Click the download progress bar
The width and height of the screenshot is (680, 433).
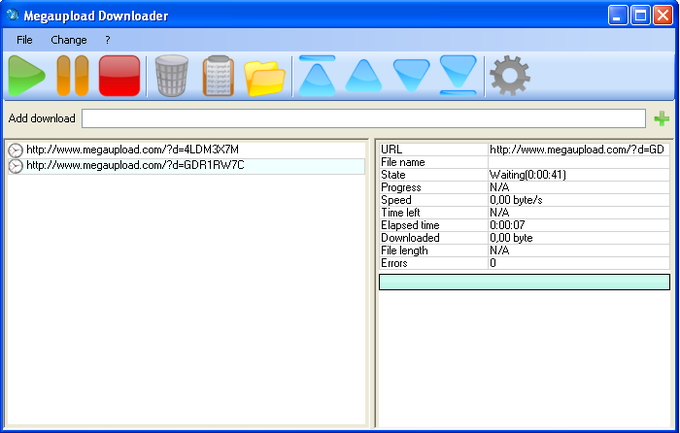(x=524, y=282)
